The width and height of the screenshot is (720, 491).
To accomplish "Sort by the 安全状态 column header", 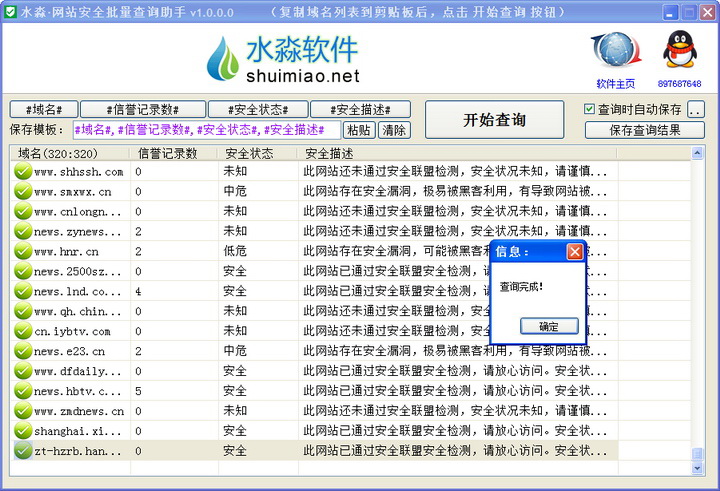I will (258, 153).
